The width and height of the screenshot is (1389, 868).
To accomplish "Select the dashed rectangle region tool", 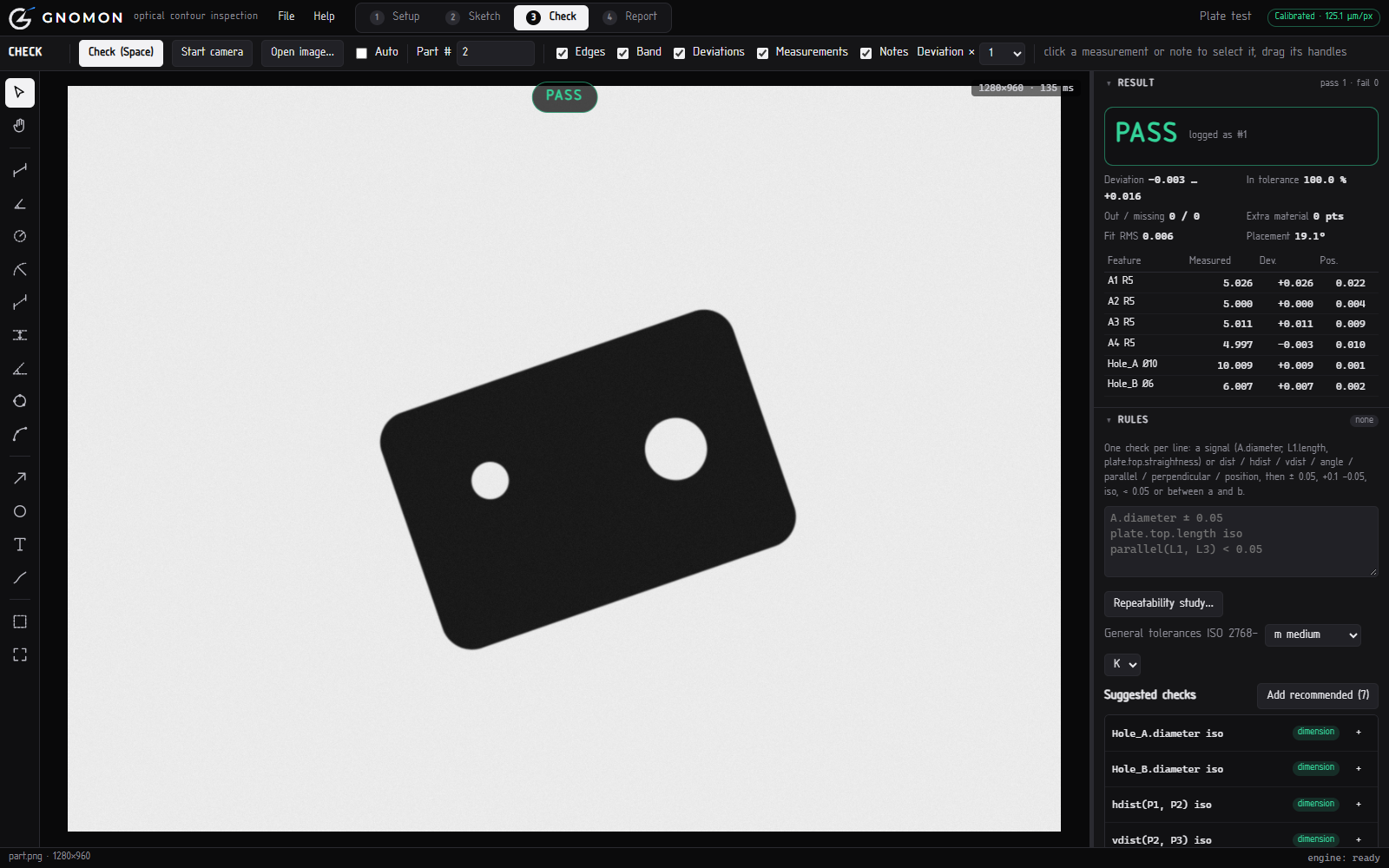I will pos(20,621).
